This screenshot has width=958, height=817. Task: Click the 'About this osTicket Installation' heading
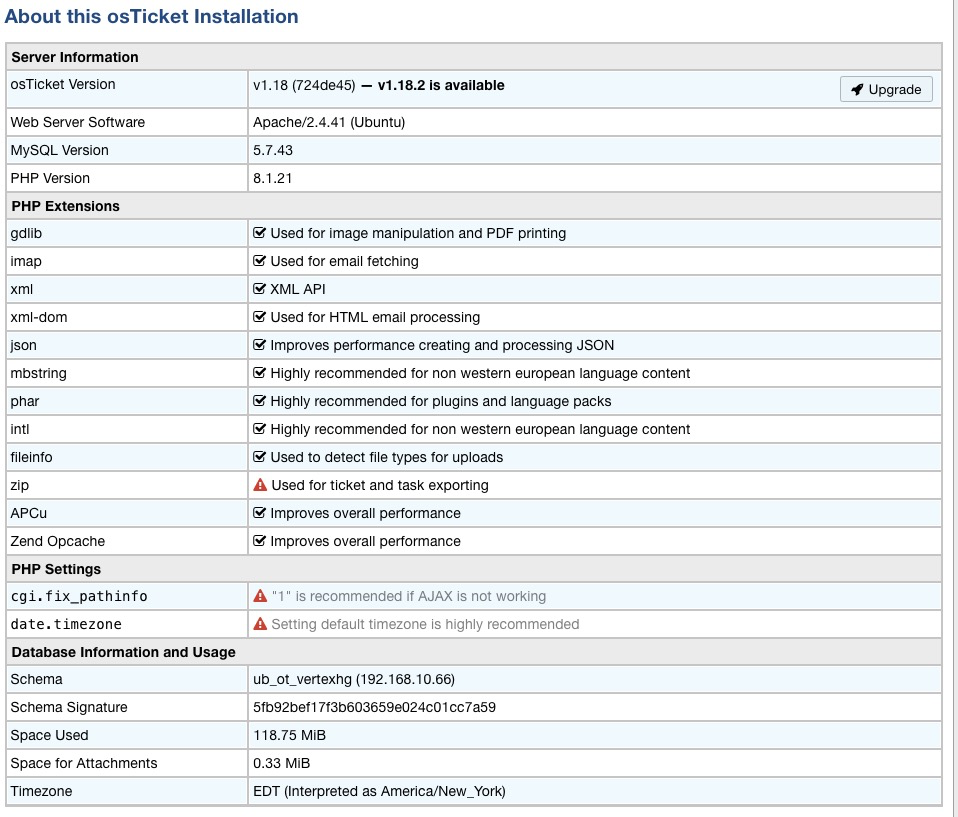click(x=152, y=16)
